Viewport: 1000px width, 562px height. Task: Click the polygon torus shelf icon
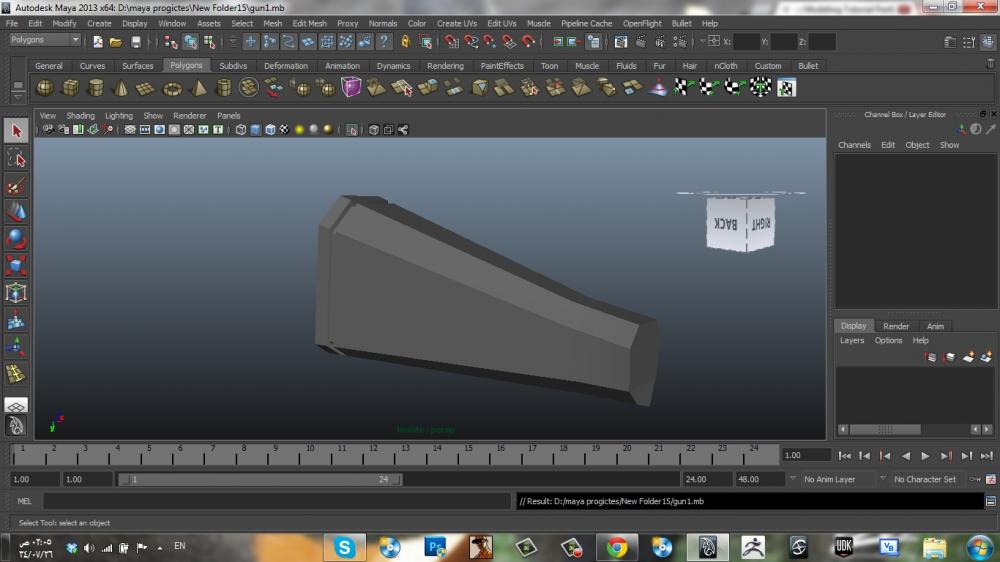(x=172, y=88)
